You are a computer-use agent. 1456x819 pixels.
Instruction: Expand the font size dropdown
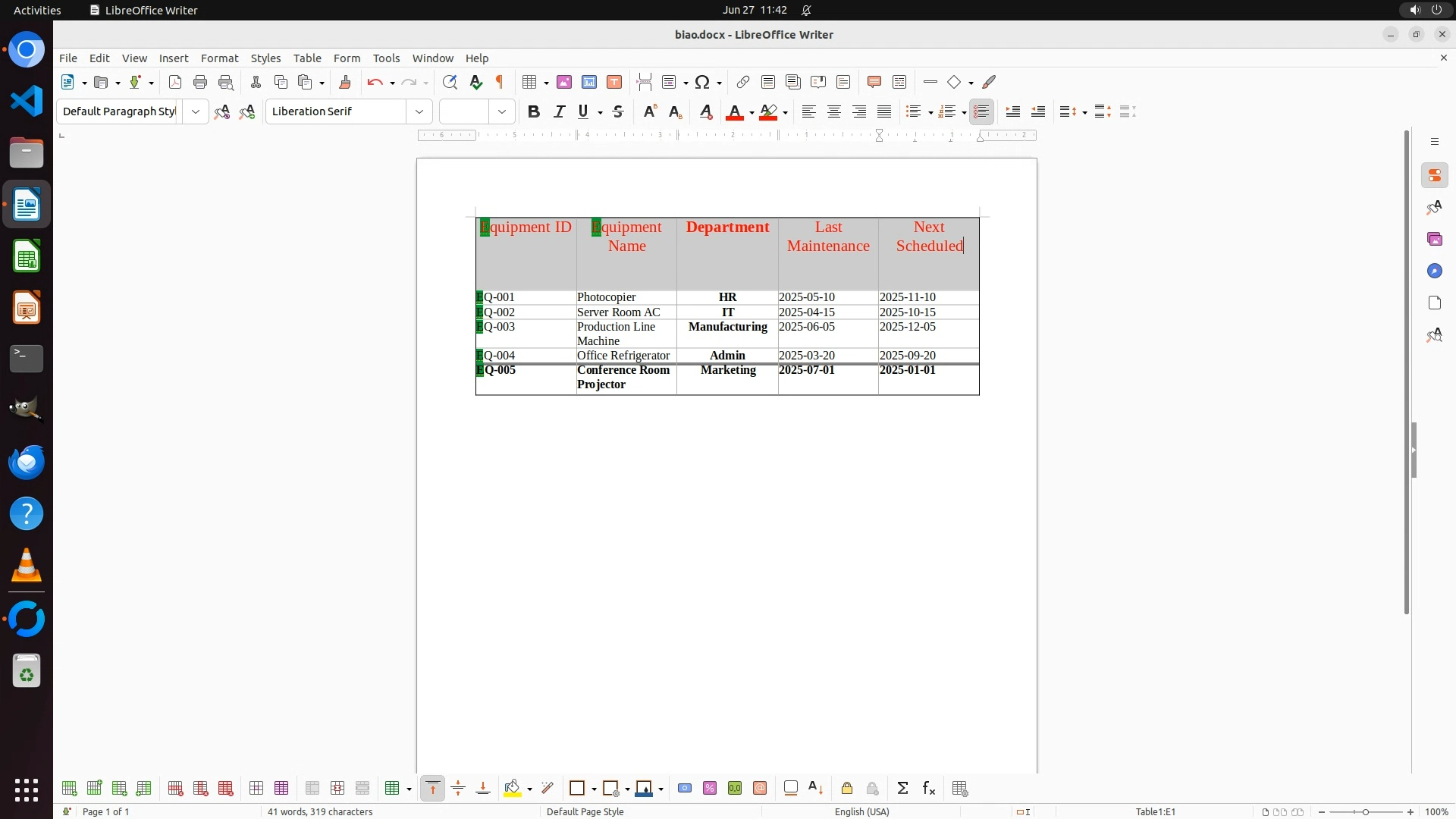[502, 112]
